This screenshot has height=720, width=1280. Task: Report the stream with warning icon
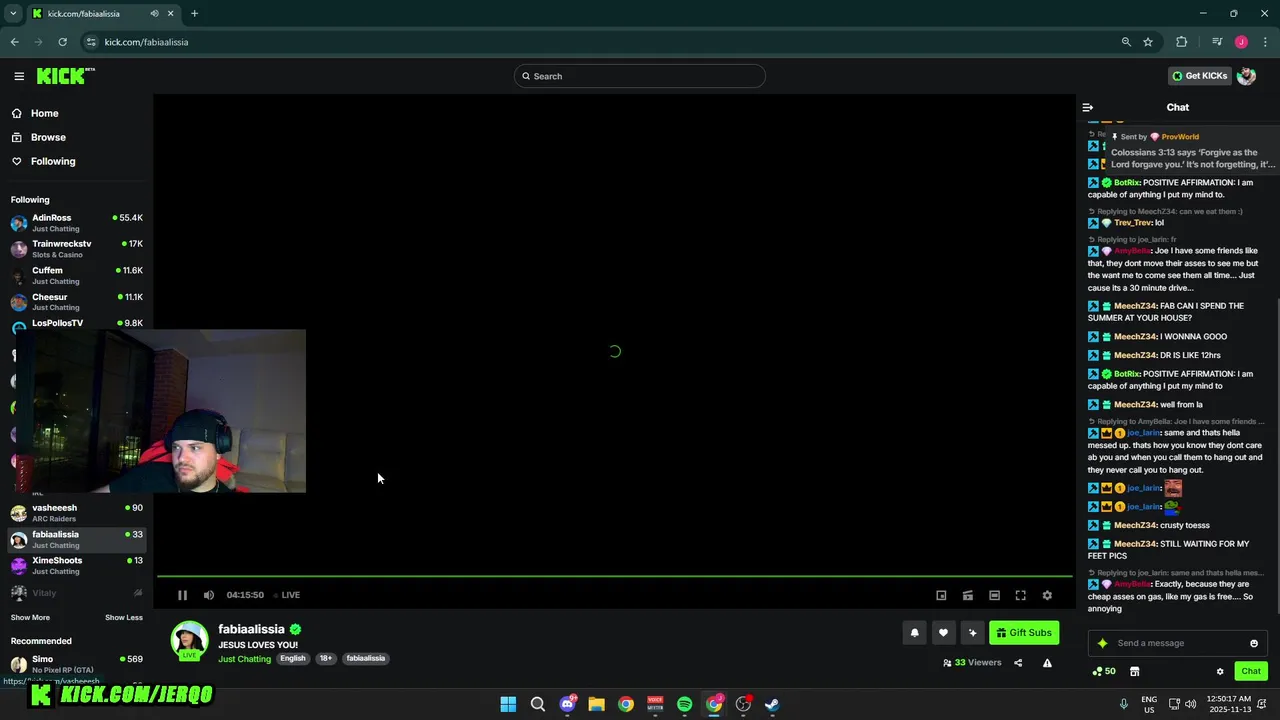click(1047, 662)
